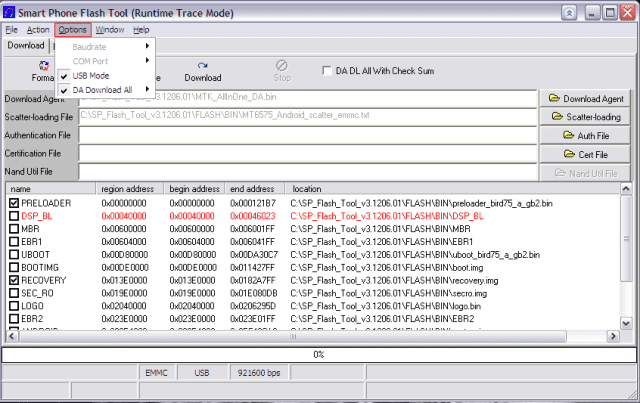The height and width of the screenshot is (403, 640).
Task: Open the Window menu
Action: pos(110,30)
